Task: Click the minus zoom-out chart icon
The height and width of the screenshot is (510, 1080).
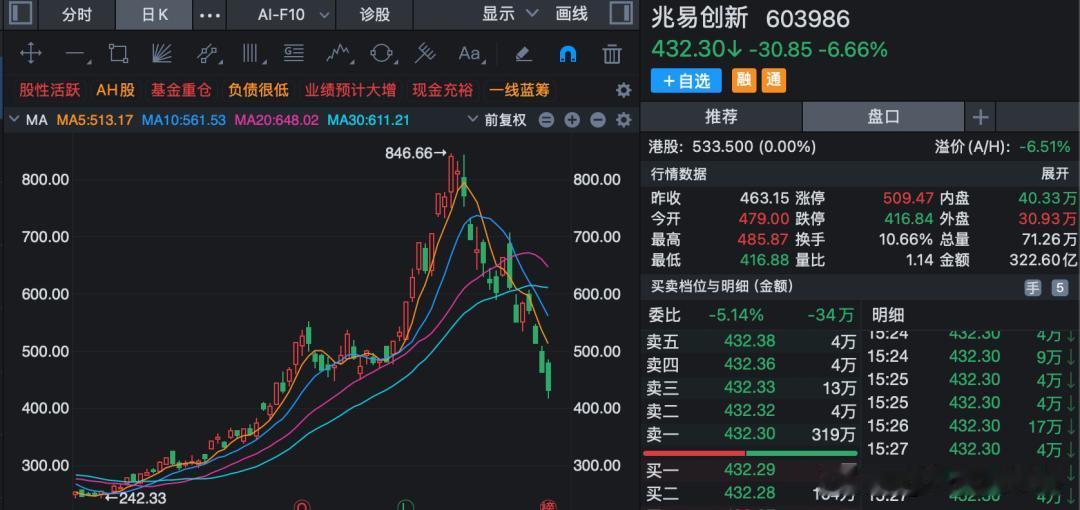Action: pyautogui.click(x=598, y=120)
